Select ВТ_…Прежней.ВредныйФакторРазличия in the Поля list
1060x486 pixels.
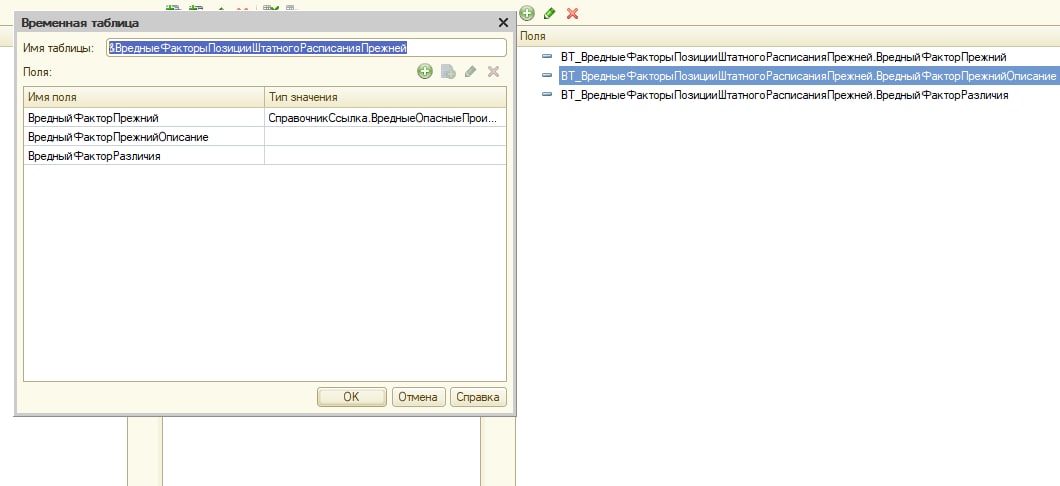[785, 95]
